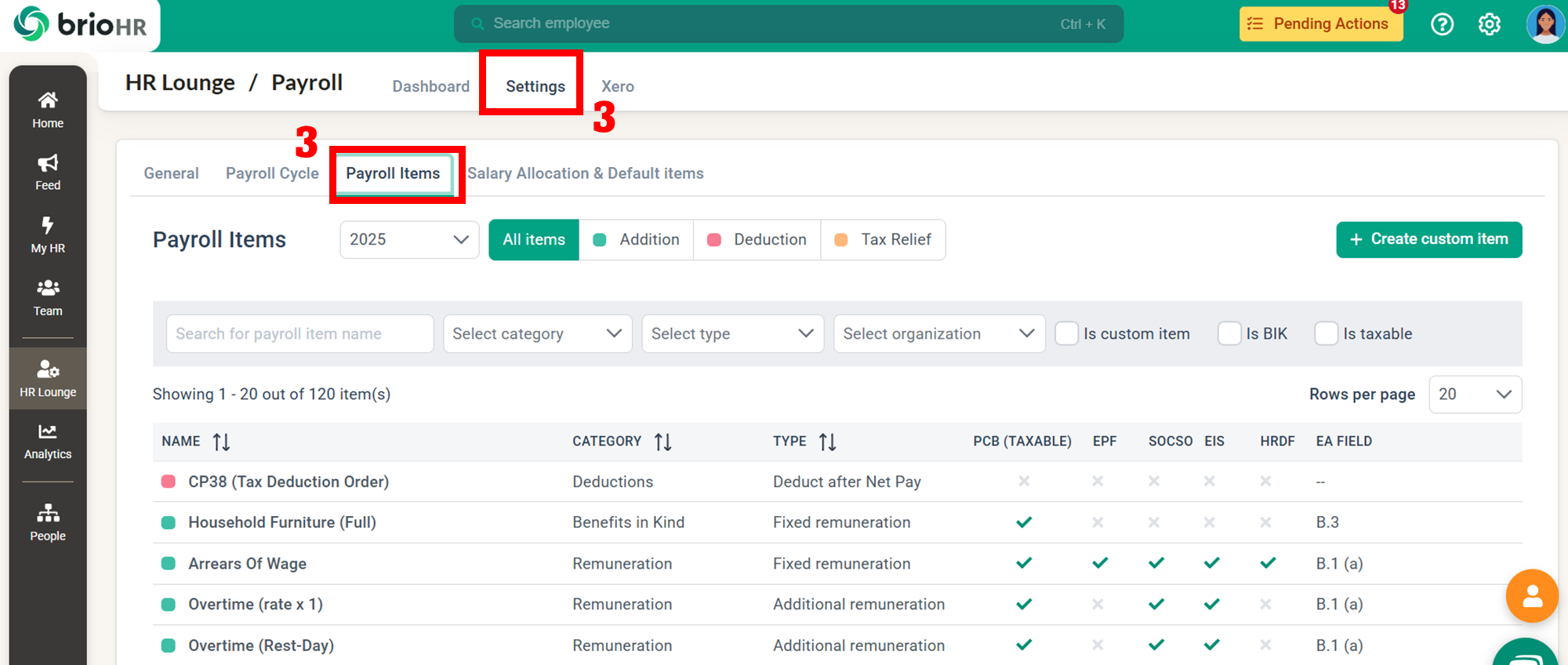
Task: Open Rows per page dropdown
Action: coord(1475,394)
